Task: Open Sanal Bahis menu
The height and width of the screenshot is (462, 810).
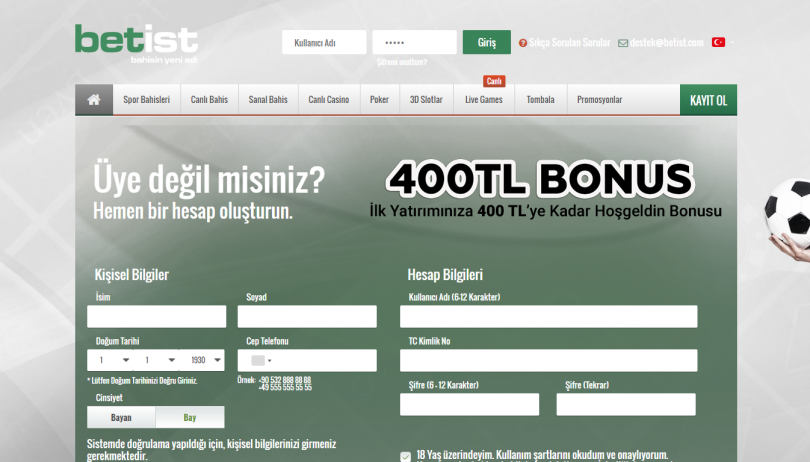Action: point(268,100)
